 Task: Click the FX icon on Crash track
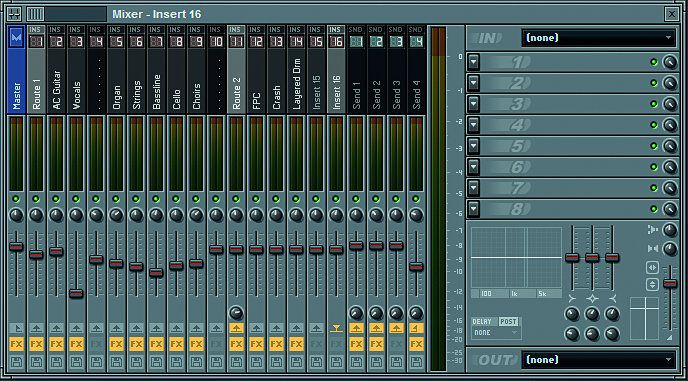click(276, 344)
